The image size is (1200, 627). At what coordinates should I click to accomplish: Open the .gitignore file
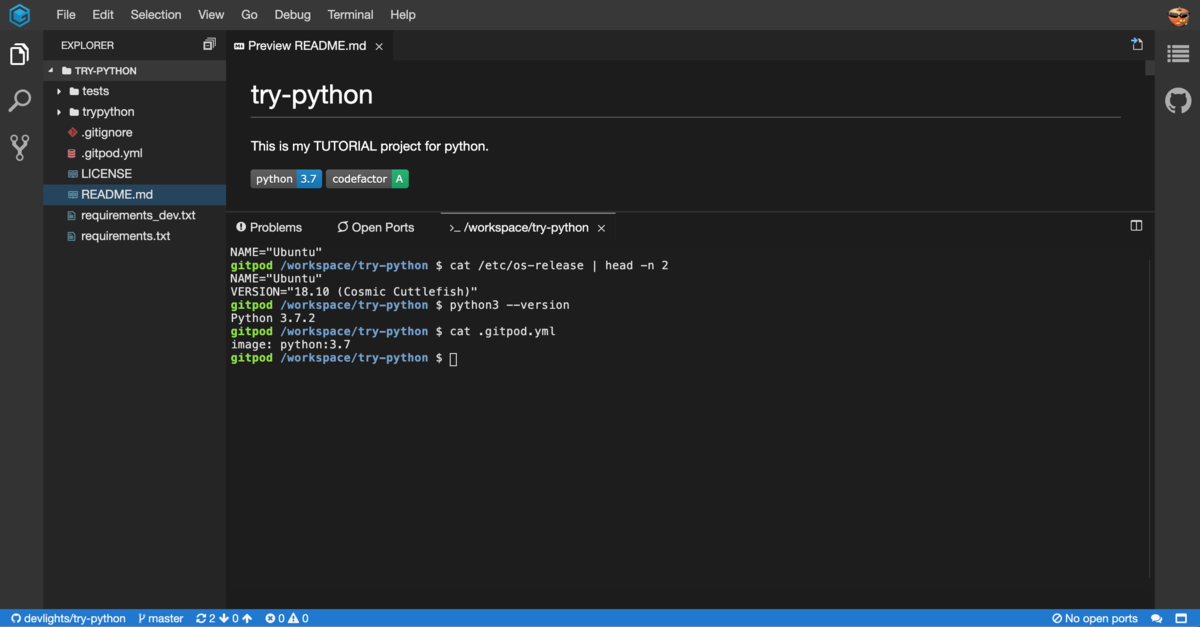click(134, 132)
